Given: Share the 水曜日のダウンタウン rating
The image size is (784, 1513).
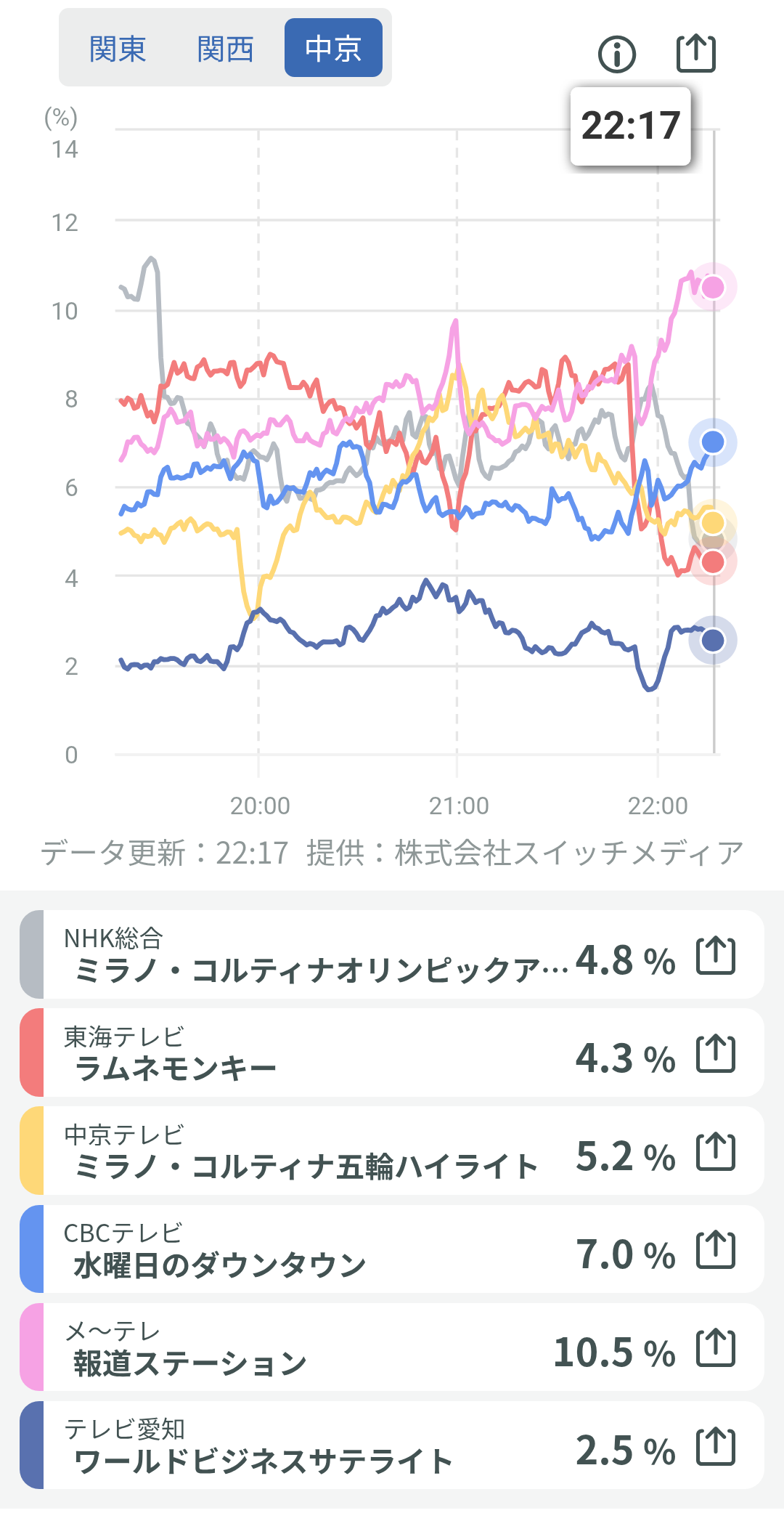Looking at the screenshot, I should click(x=716, y=1249).
